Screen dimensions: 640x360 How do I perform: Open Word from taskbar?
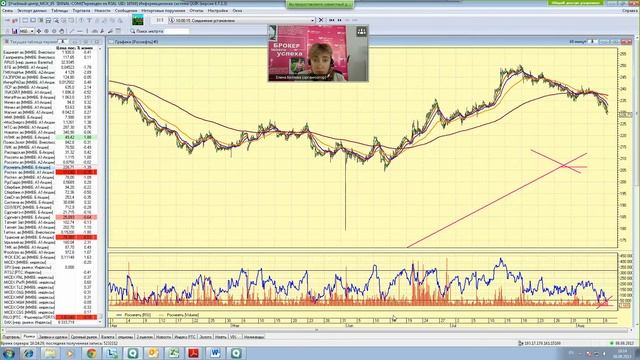[x=216, y=353]
